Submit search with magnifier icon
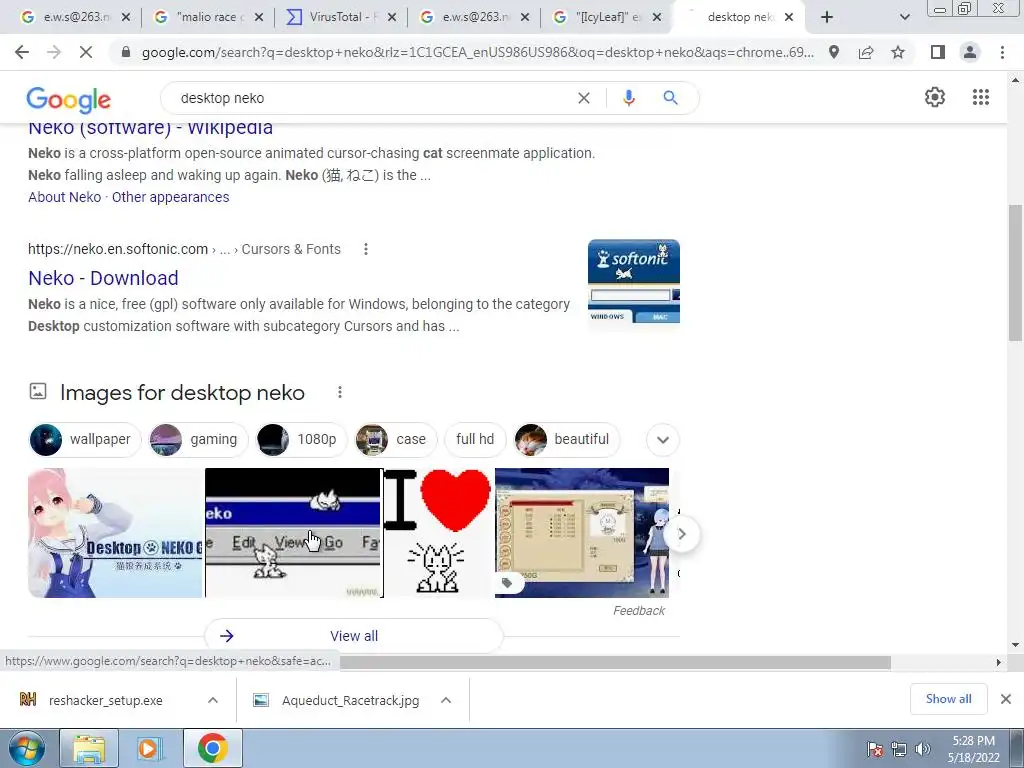The height and width of the screenshot is (768, 1024). (x=670, y=98)
